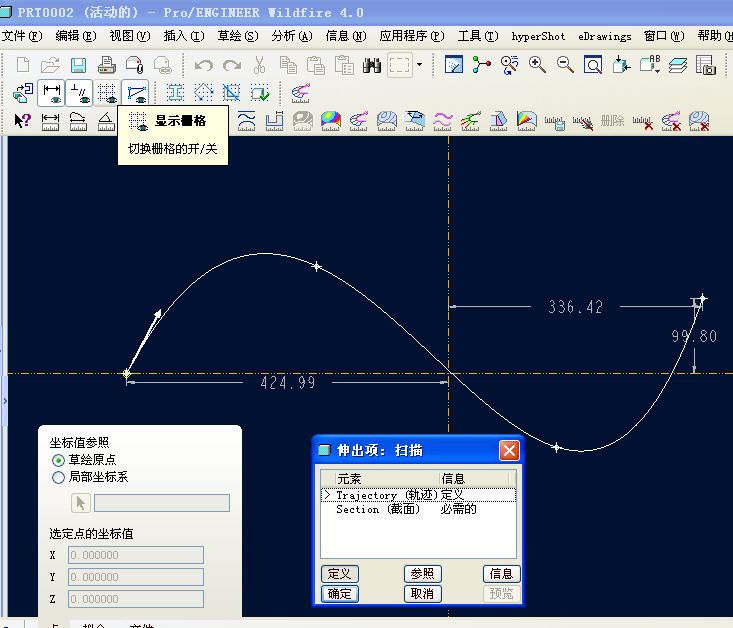Image resolution: width=733 pixels, height=628 pixels.
Task: Click the 参照 button in sweep dialog
Action: 423,574
